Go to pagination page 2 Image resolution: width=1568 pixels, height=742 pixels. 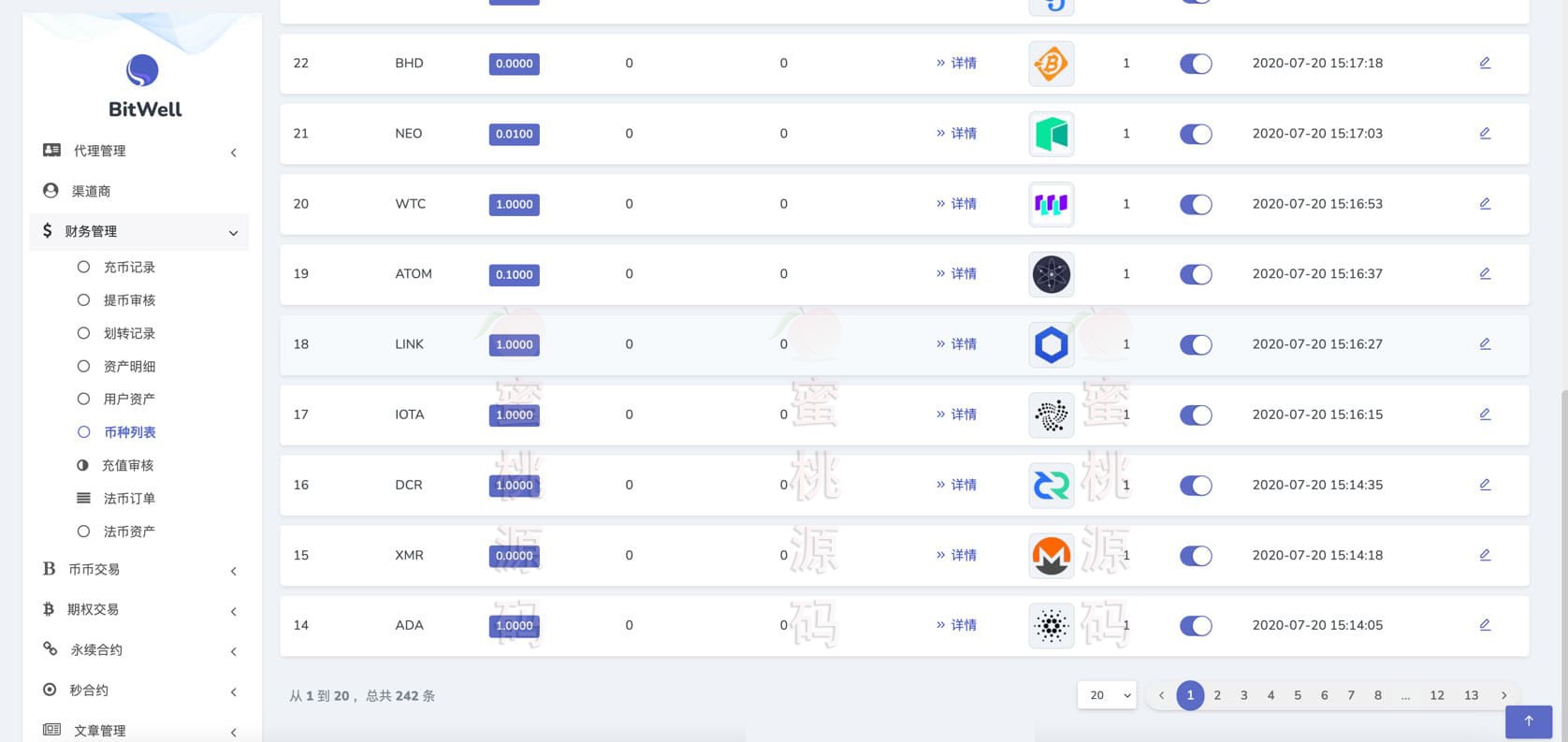pos(1217,695)
